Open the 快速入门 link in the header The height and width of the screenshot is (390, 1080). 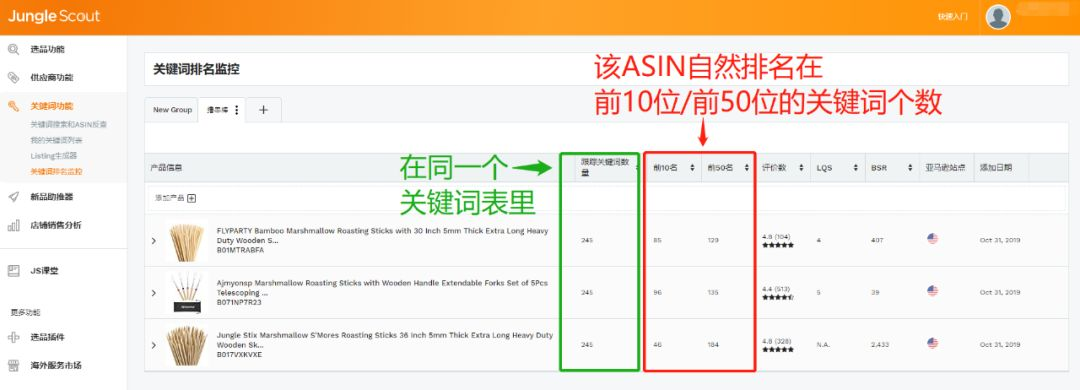click(953, 17)
